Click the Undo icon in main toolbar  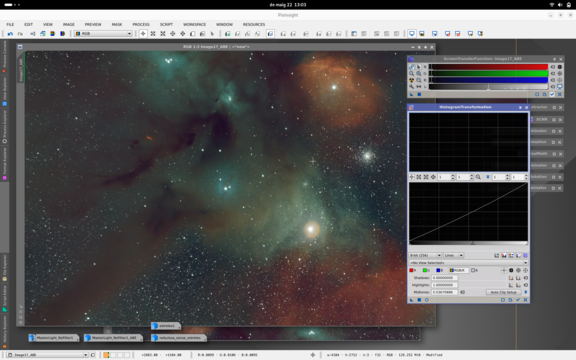tap(10, 33)
